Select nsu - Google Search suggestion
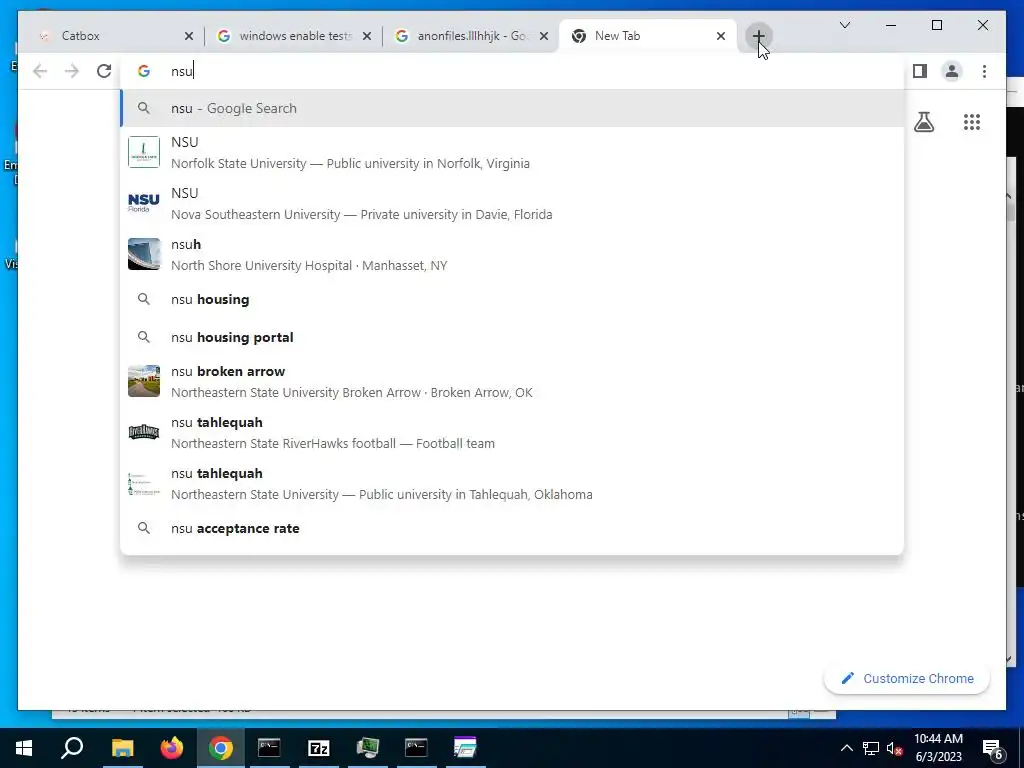Screen dimensions: 1024x768 pyautogui.click(x=513, y=108)
